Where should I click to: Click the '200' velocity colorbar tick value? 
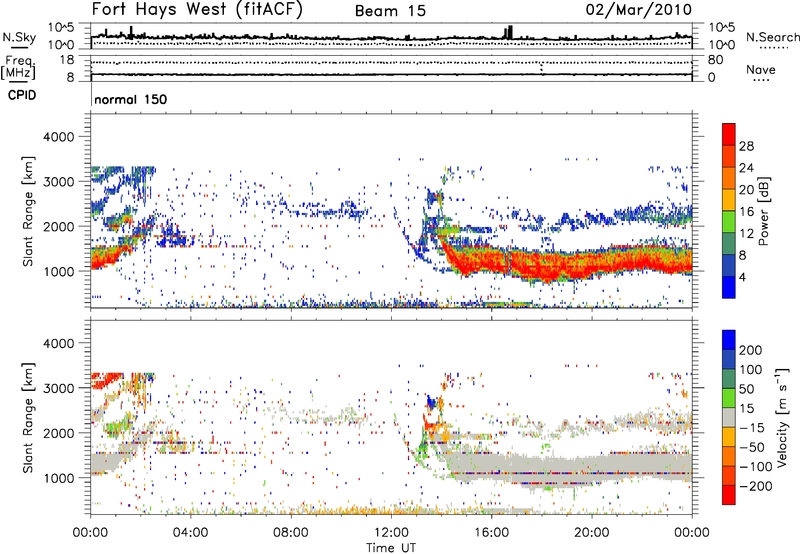point(751,350)
